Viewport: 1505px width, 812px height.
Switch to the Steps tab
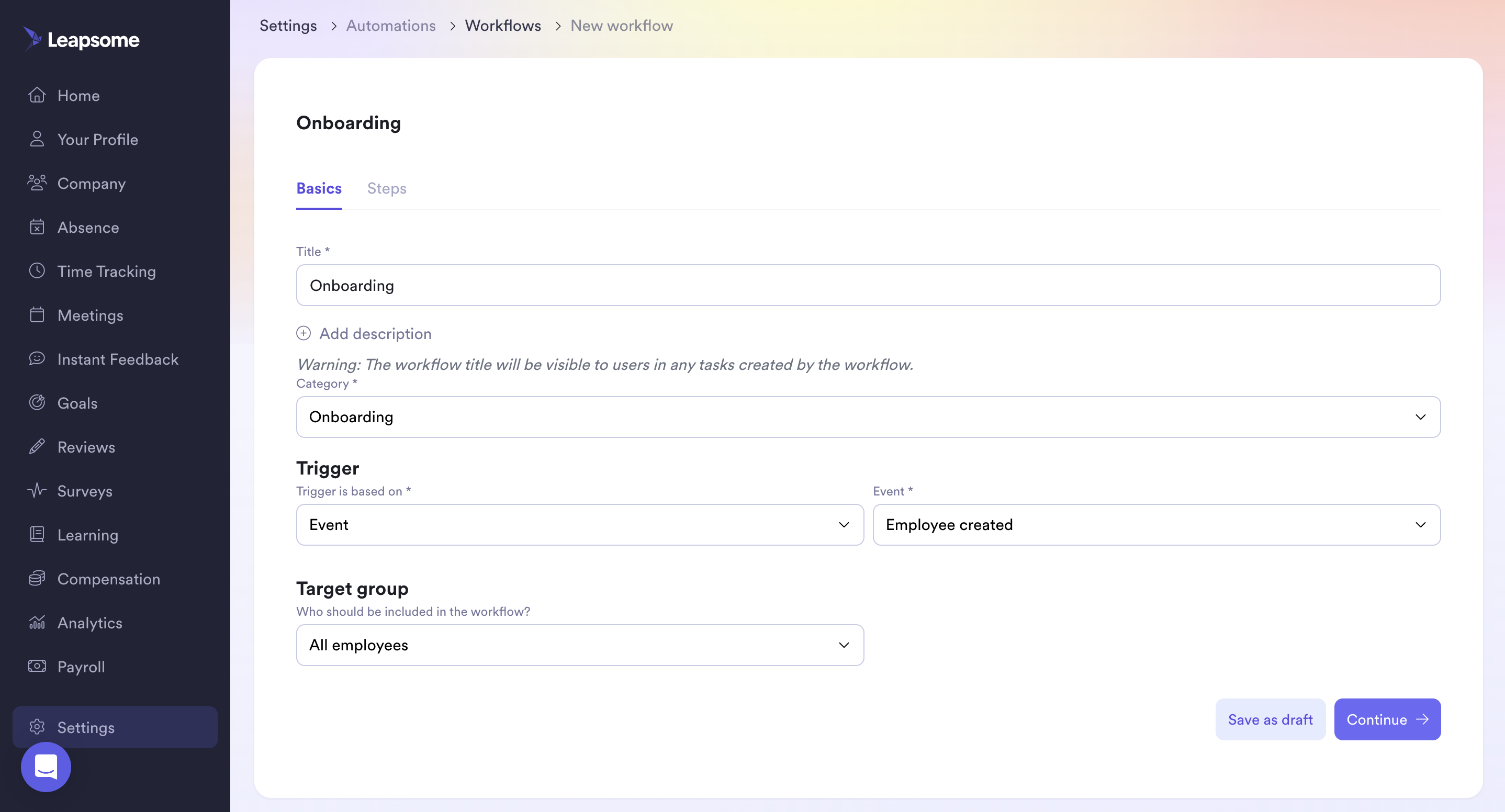click(x=386, y=188)
